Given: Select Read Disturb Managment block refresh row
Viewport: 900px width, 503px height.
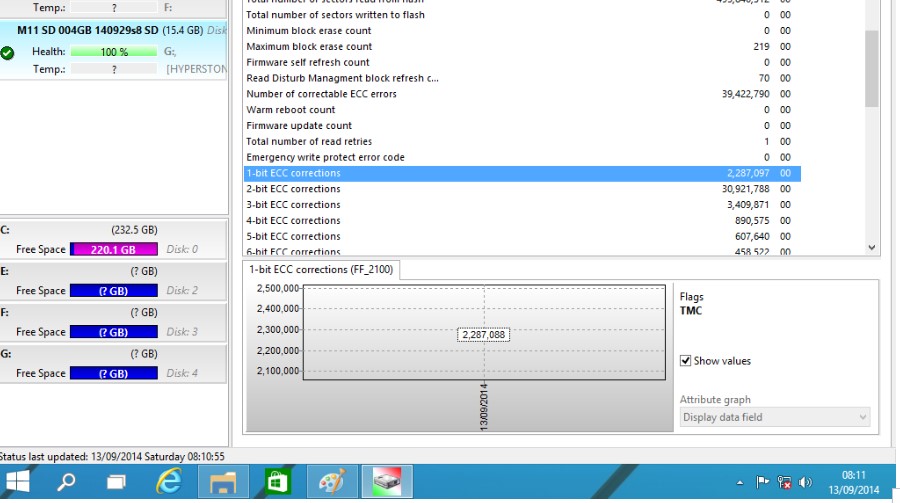Looking at the screenshot, I should click(522, 78).
